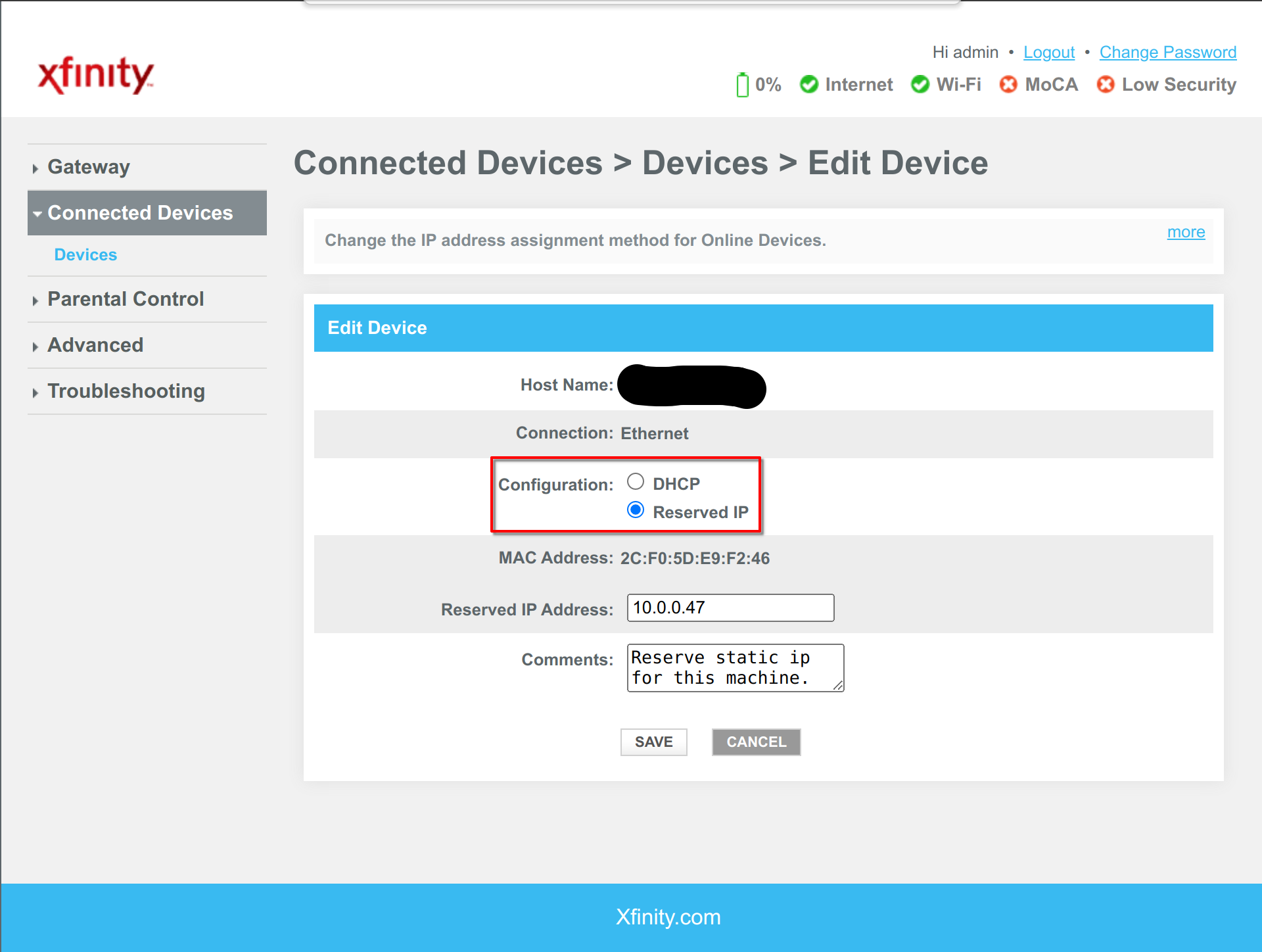The width and height of the screenshot is (1262, 952).
Task: Select the DHCP configuration option
Action: click(636, 481)
